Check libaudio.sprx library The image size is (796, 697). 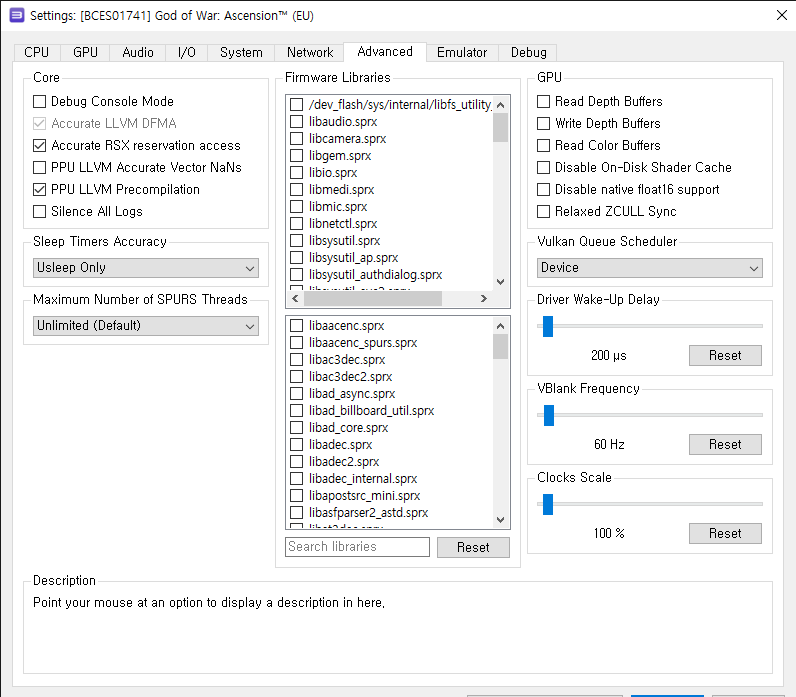[296, 122]
